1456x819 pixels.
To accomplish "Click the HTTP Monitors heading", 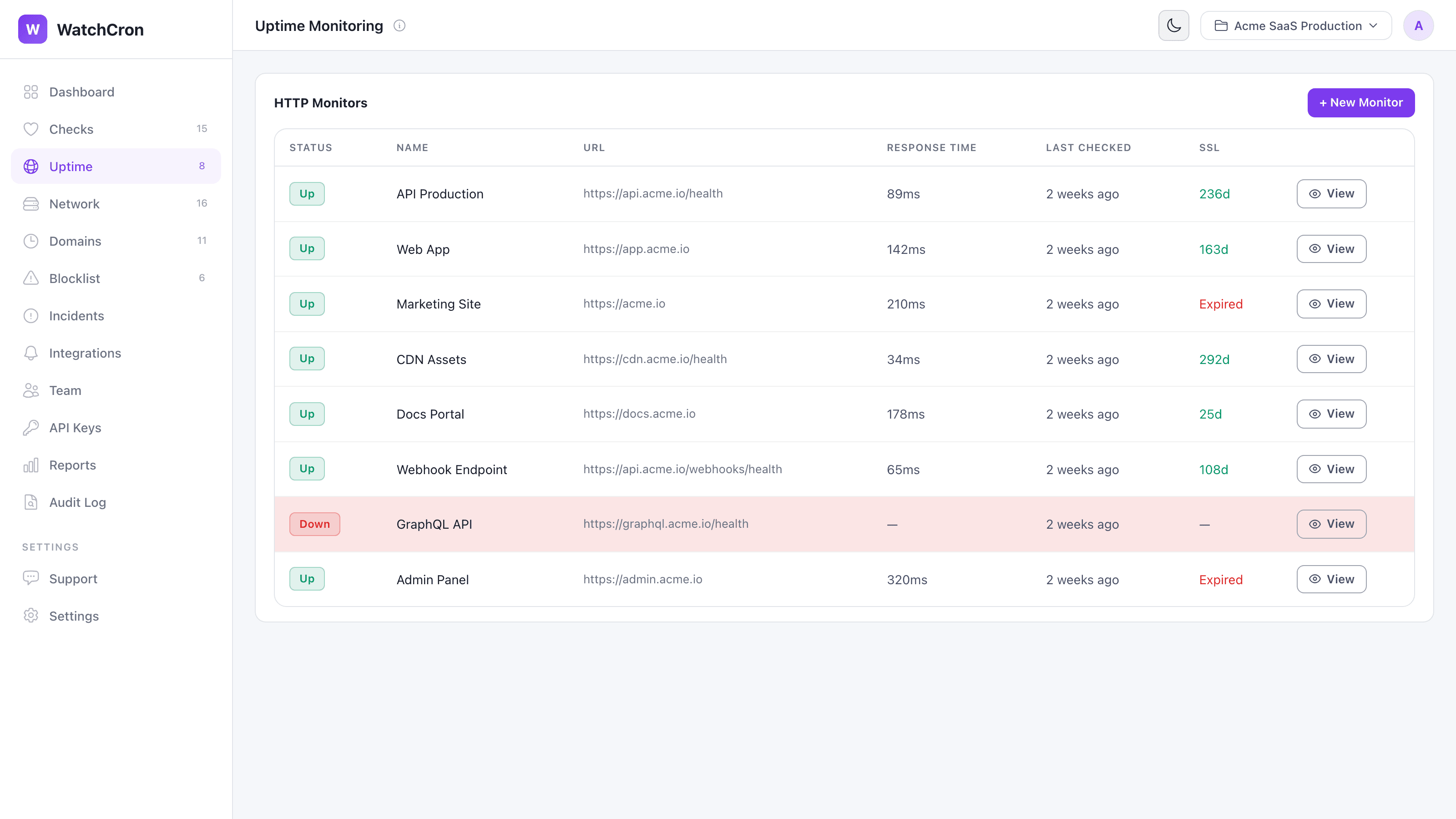I will (x=320, y=103).
